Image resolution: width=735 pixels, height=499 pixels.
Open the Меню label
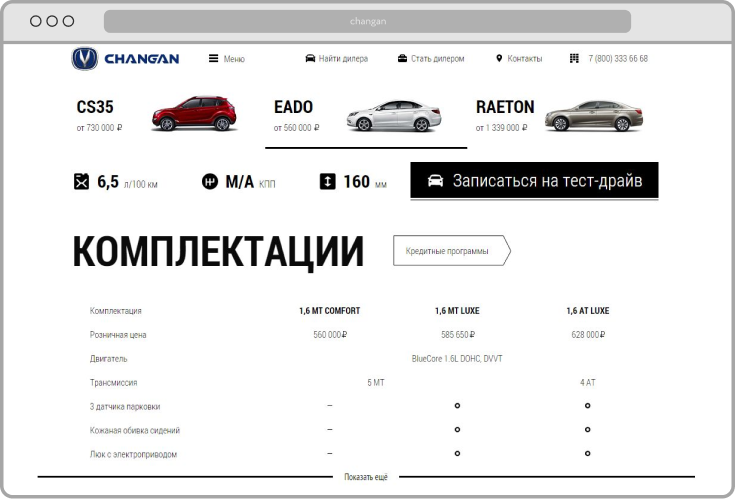tap(234, 59)
